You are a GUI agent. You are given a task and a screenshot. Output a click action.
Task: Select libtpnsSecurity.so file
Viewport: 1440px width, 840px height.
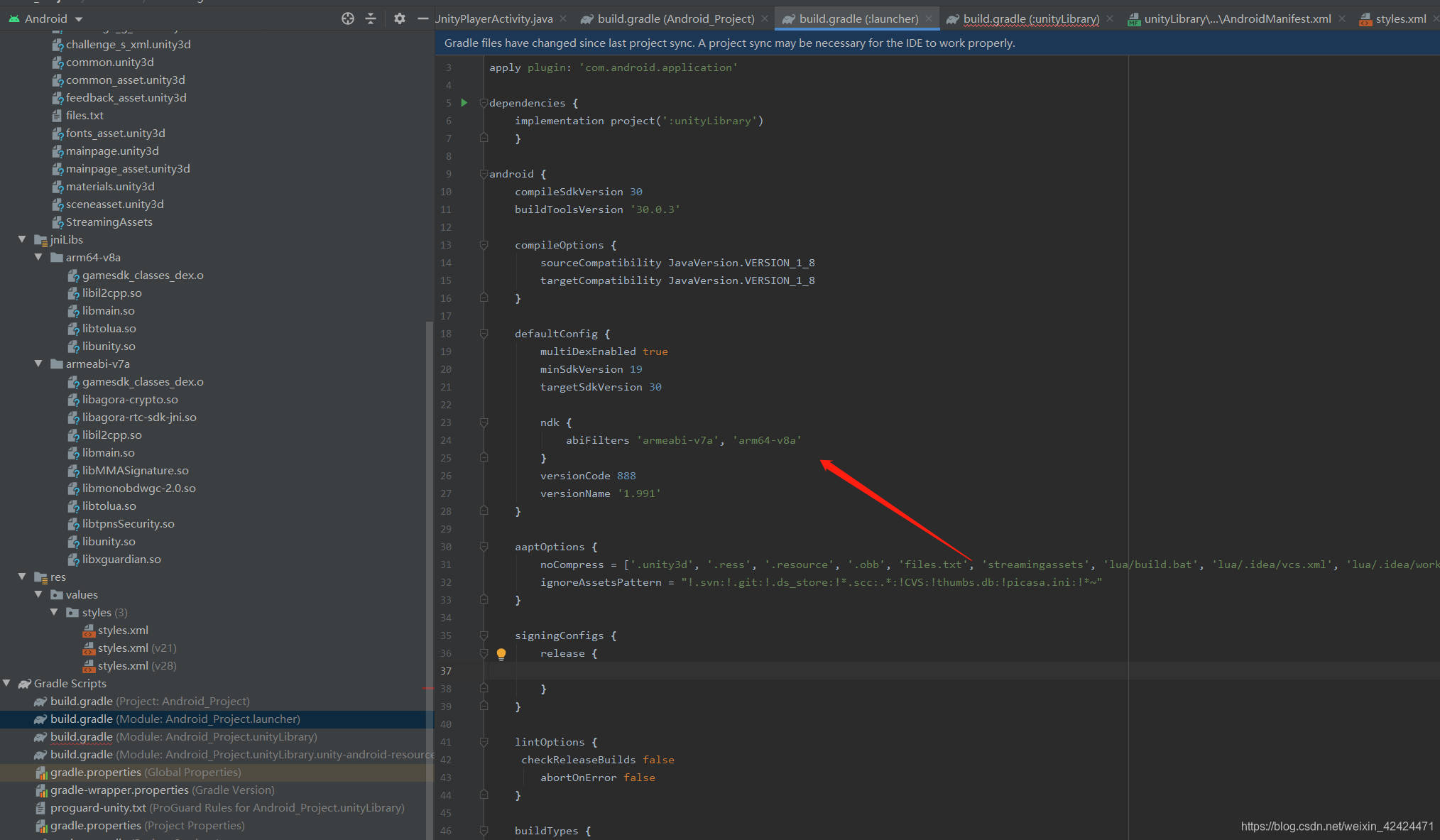(128, 524)
